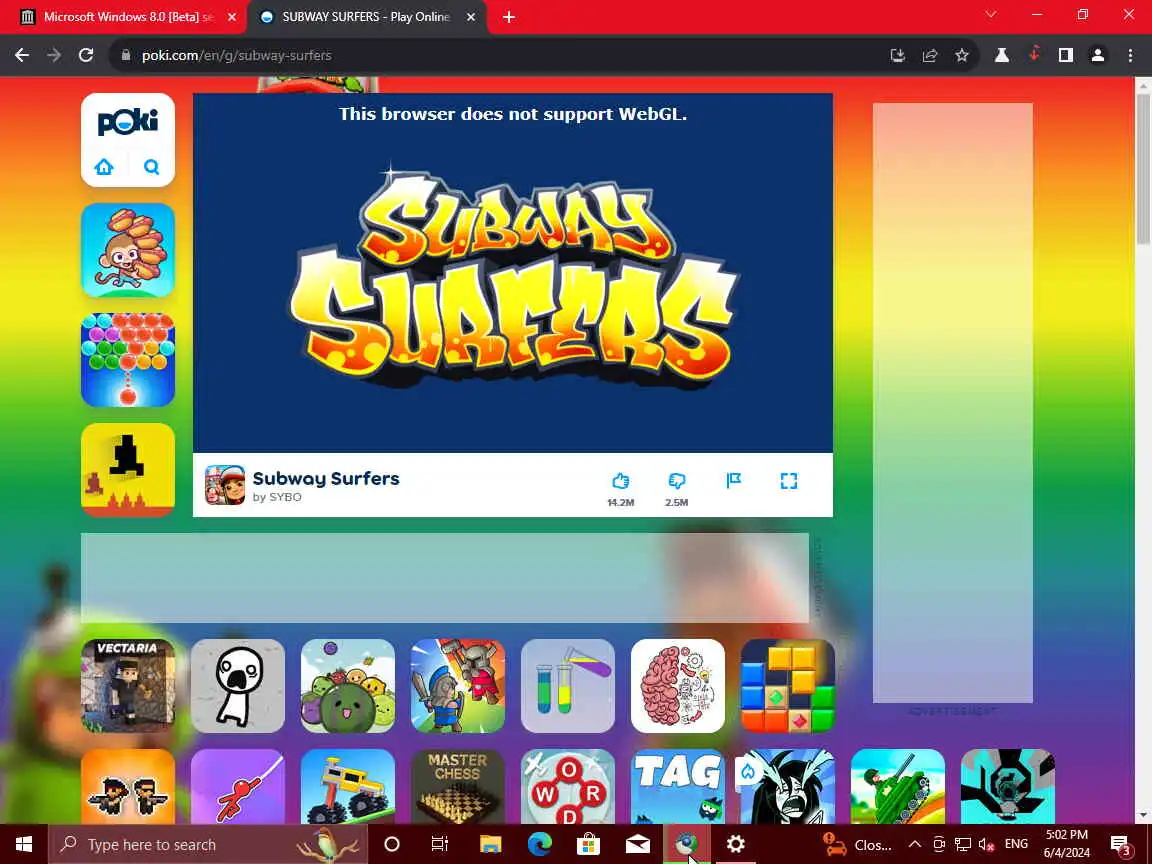The height and width of the screenshot is (864, 1152).
Task: Open Task View on taskbar
Action: click(439, 844)
